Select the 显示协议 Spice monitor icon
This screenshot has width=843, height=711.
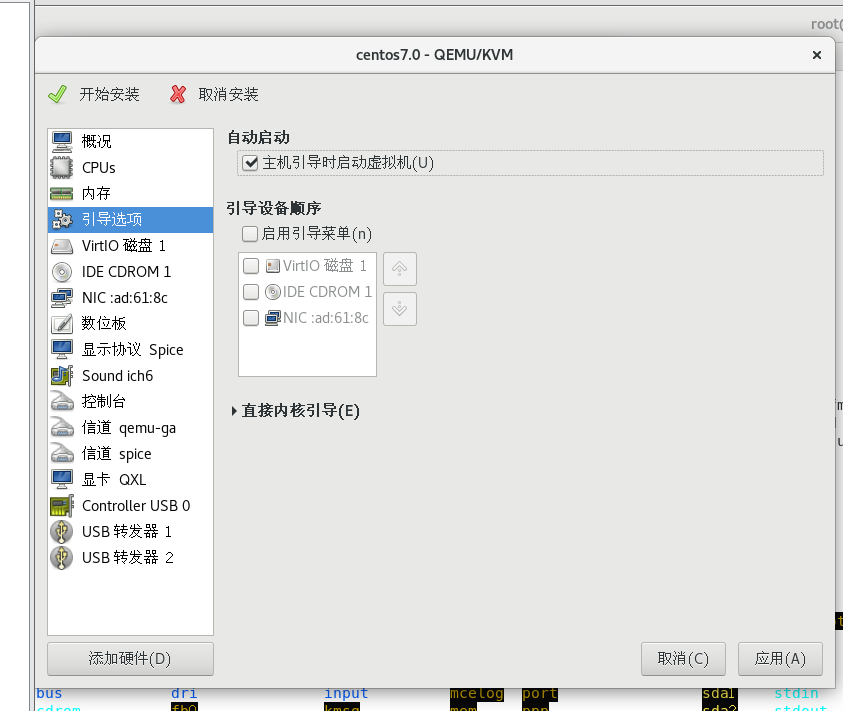[x=62, y=350]
